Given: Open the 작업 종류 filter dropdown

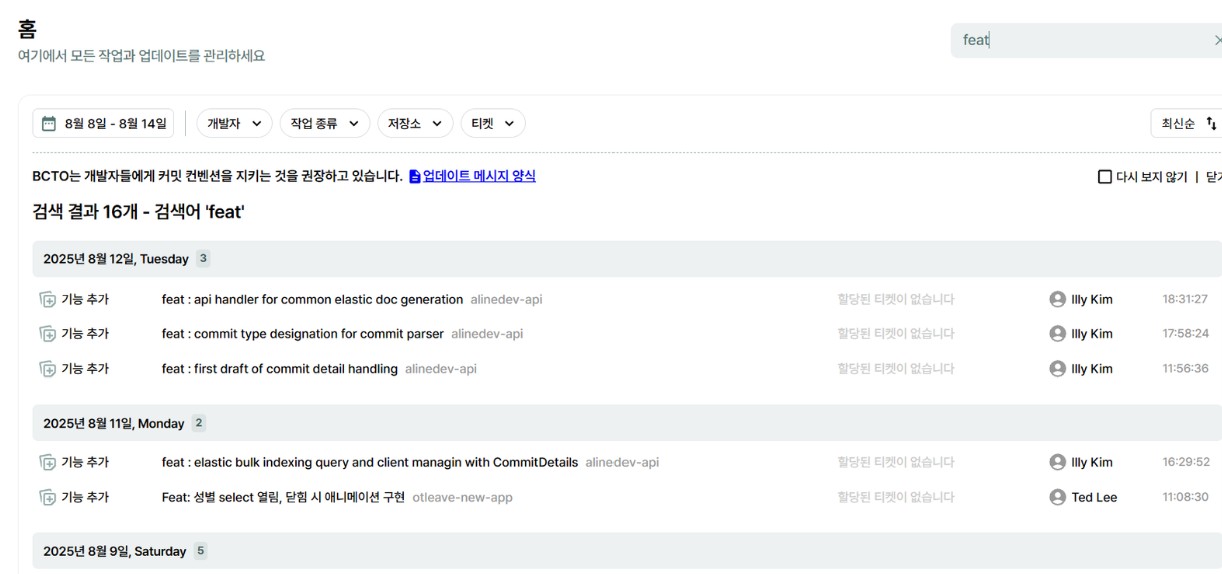Looking at the screenshot, I should (x=324, y=124).
